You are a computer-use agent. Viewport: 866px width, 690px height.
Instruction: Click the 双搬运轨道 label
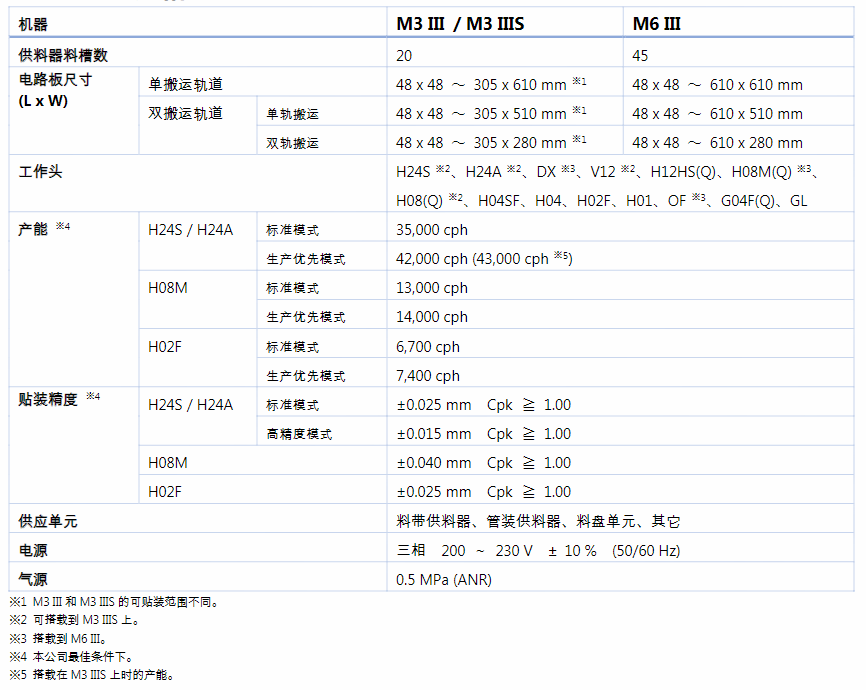click(x=185, y=114)
